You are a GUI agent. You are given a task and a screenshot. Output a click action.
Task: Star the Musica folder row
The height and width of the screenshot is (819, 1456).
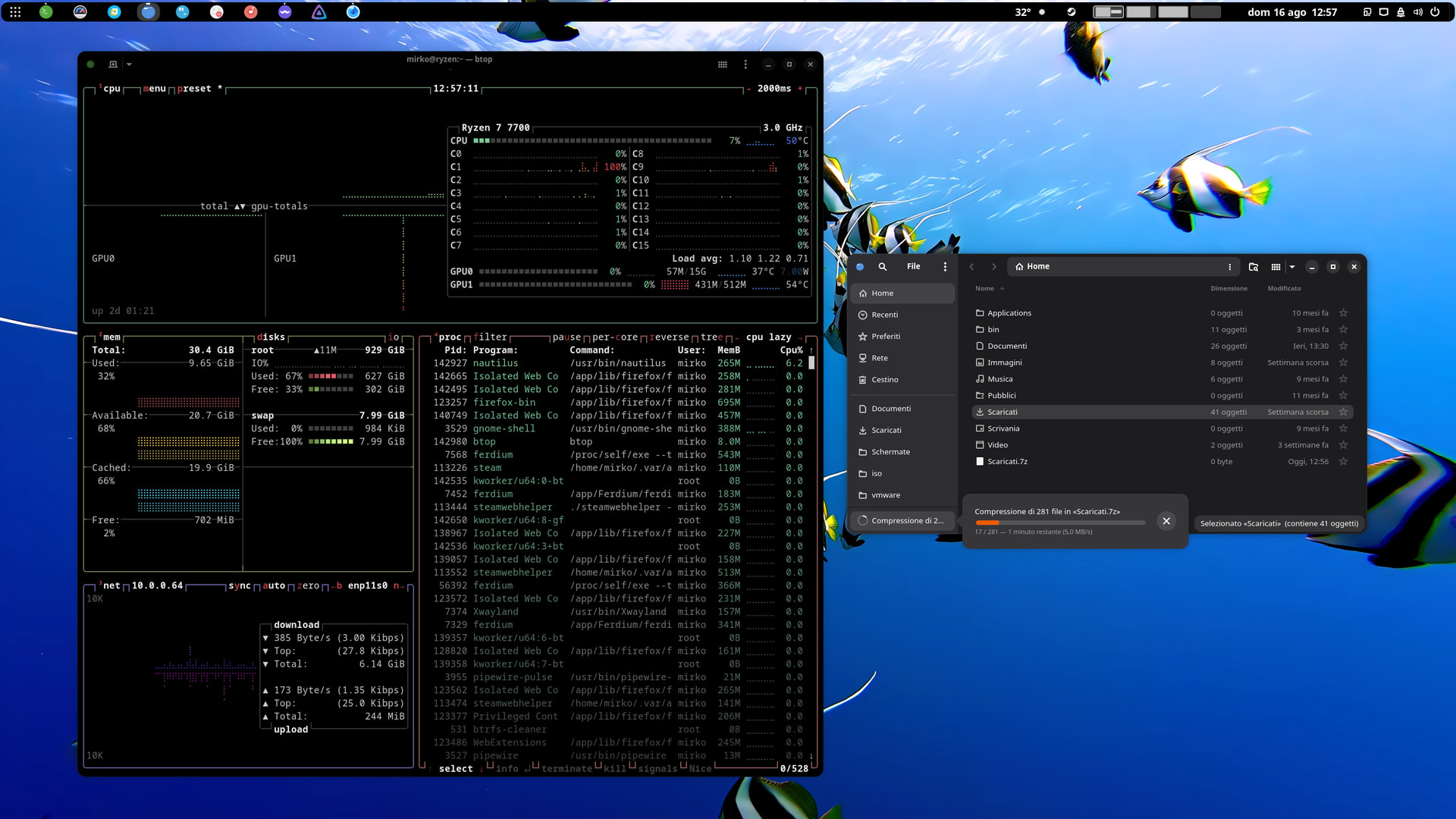[1343, 379]
